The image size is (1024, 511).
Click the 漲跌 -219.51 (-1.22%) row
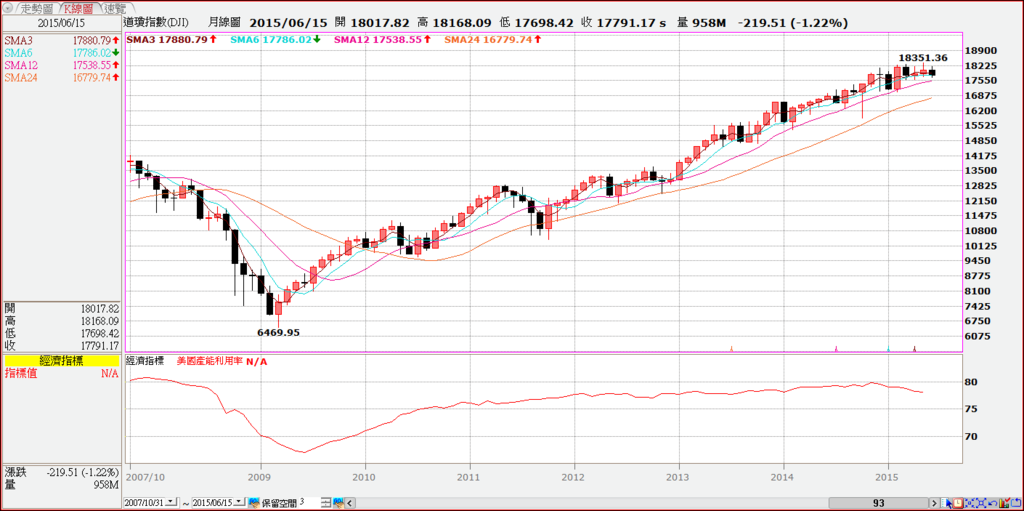[x=62, y=472]
